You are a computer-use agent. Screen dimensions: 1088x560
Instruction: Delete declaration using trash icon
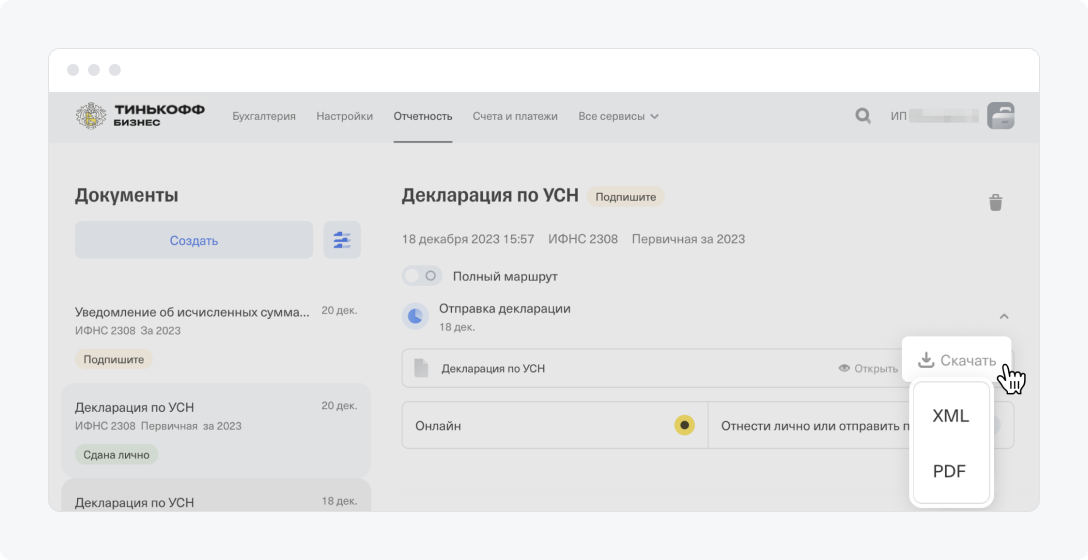(x=995, y=203)
